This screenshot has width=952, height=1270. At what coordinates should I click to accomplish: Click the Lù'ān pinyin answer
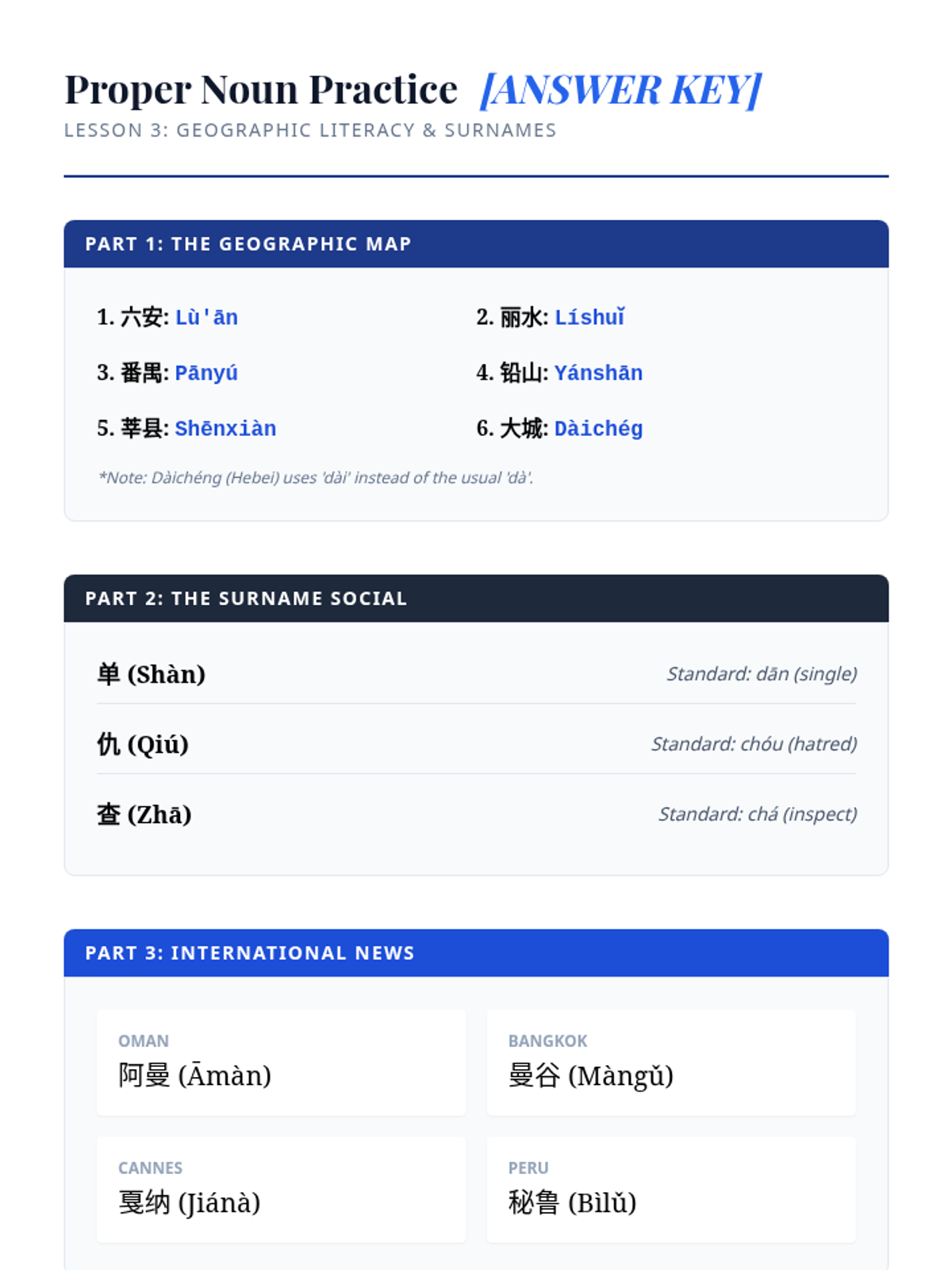coord(206,317)
